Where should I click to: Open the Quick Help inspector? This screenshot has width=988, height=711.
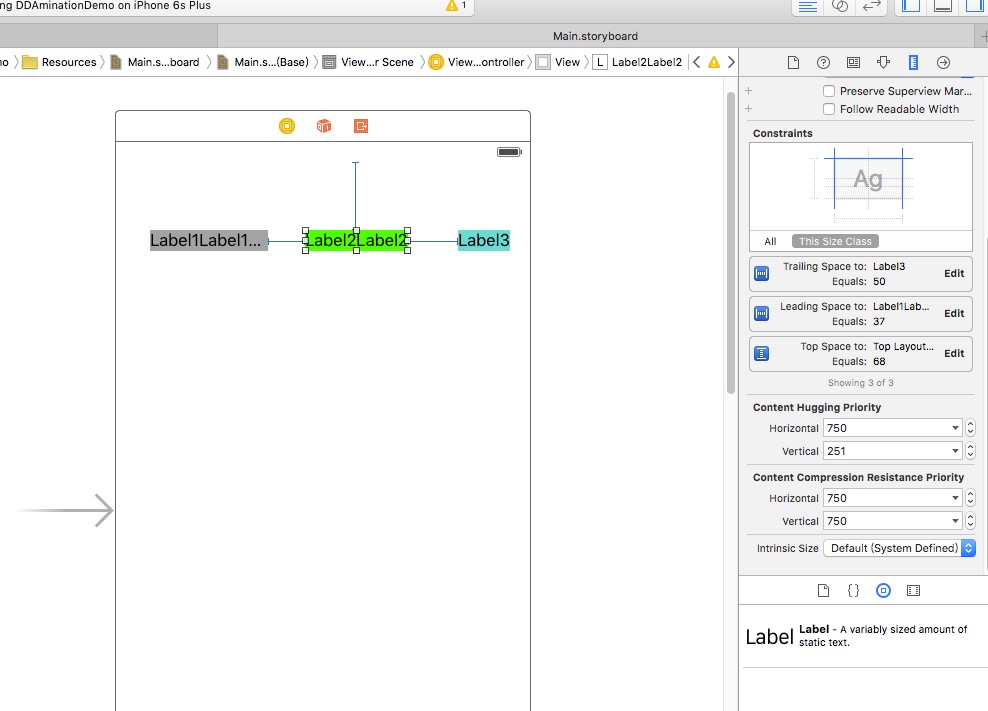tap(823, 62)
